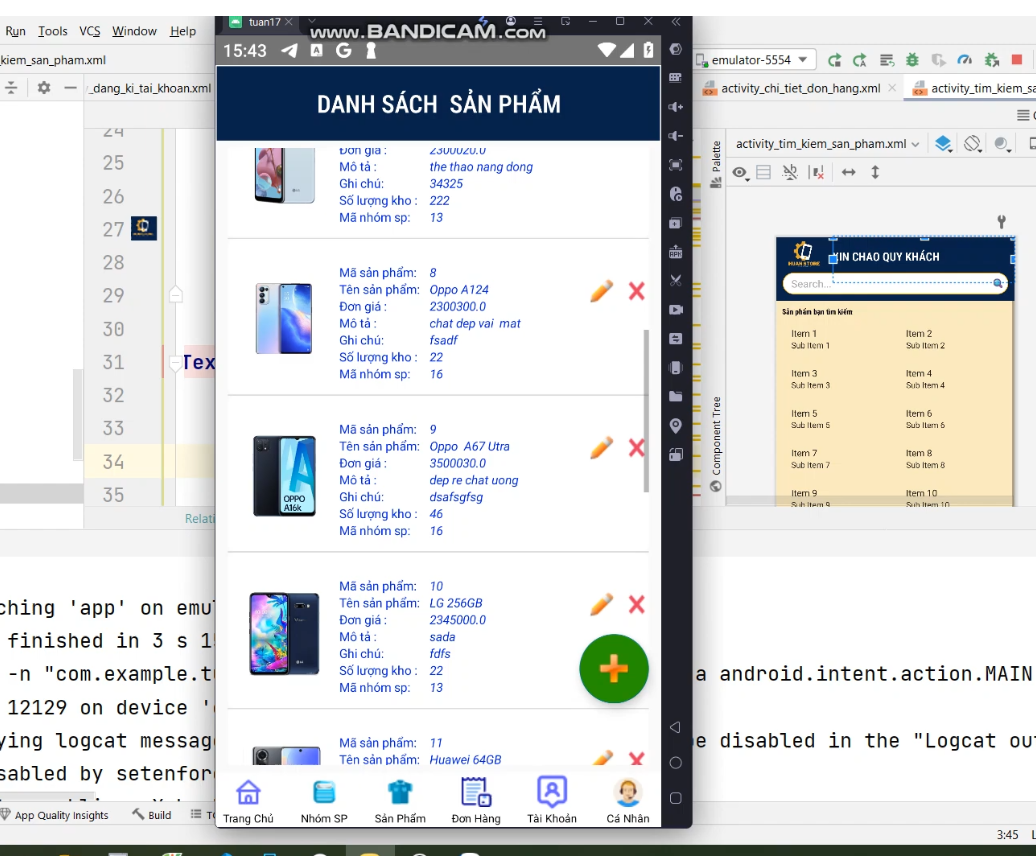Viewport: 1036px width, 856px height.
Task: Open orientation for preview dropdown
Action: (973, 144)
